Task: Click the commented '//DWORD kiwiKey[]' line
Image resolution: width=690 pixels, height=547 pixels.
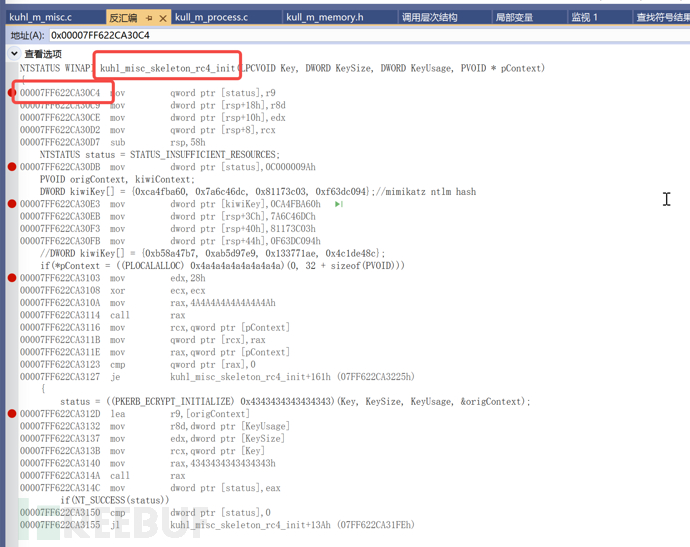Action: tap(213, 253)
